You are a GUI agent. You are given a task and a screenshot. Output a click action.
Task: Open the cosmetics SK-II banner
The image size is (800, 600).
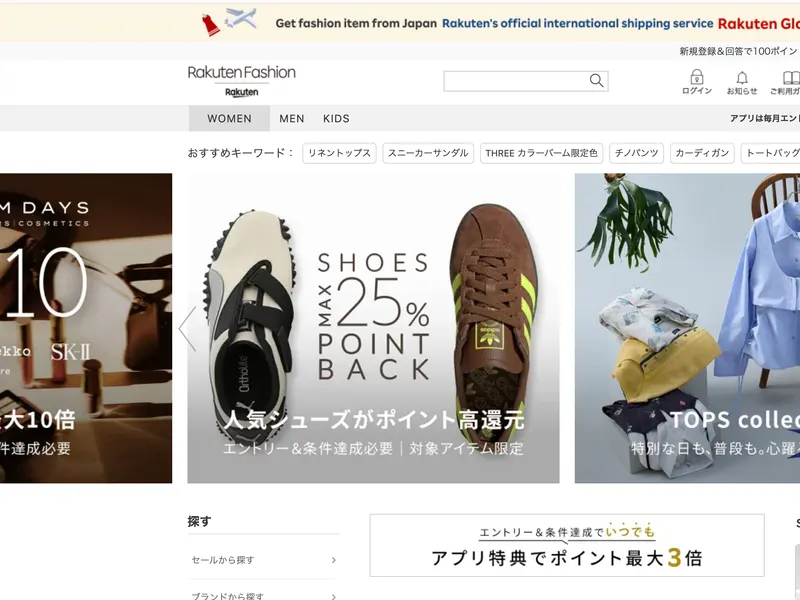click(x=86, y=328)
